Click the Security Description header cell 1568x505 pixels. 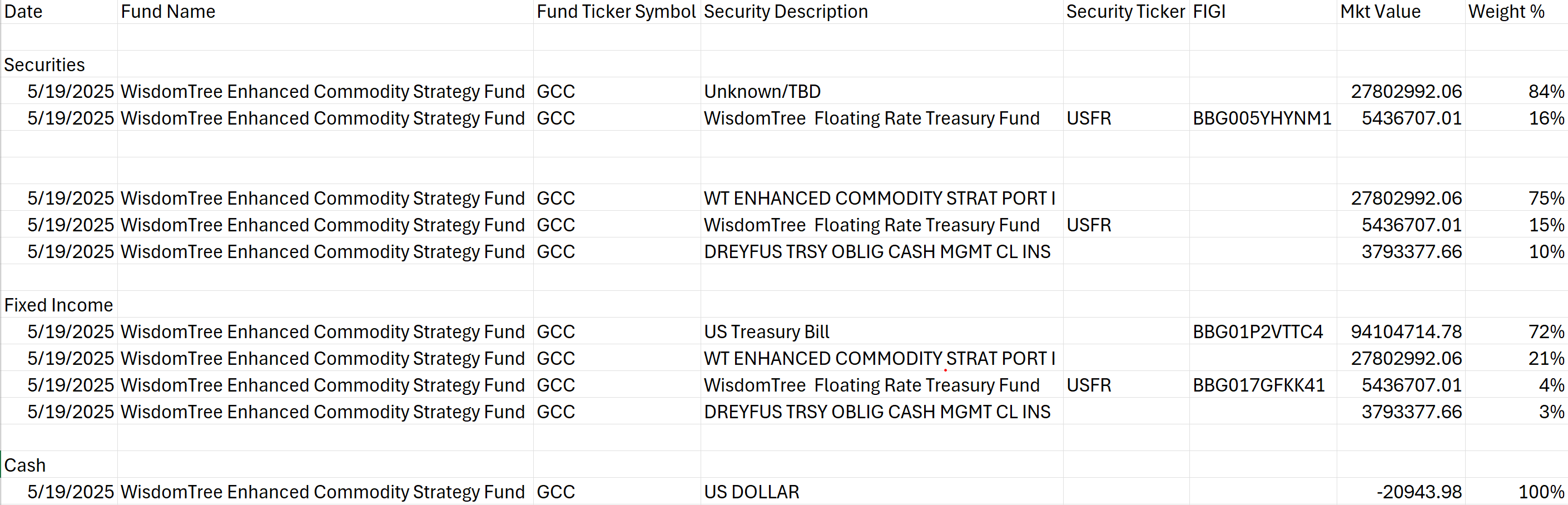[x=881, y=12]
